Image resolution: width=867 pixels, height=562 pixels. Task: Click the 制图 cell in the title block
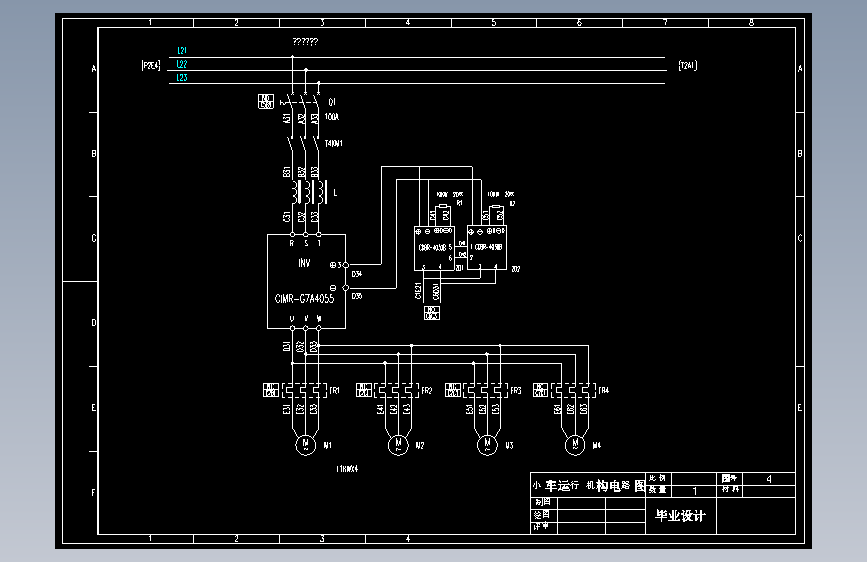pyautogui.click(x=544, y=502)
